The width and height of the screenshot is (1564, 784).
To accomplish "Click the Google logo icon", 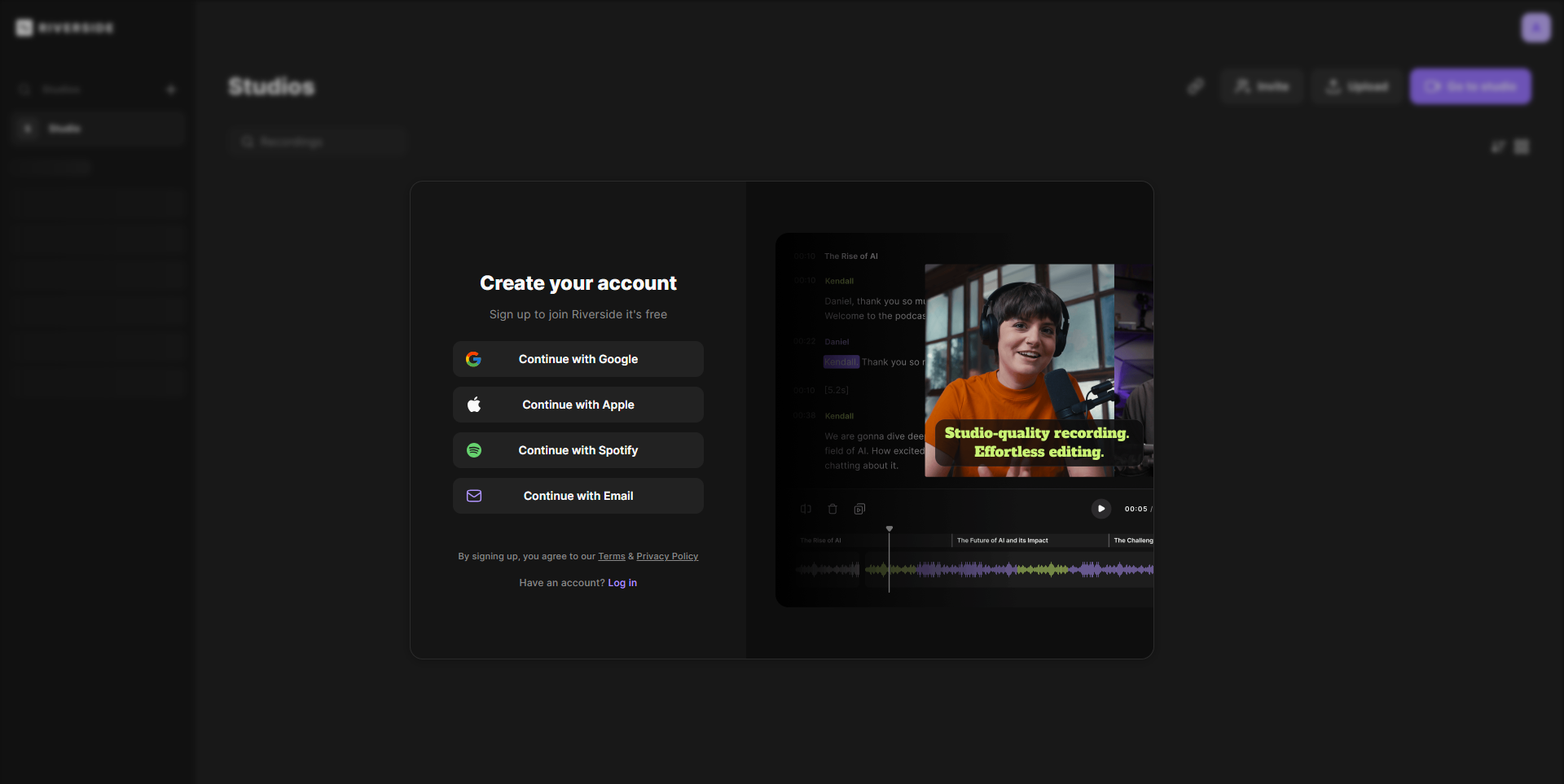I will 473,359.
